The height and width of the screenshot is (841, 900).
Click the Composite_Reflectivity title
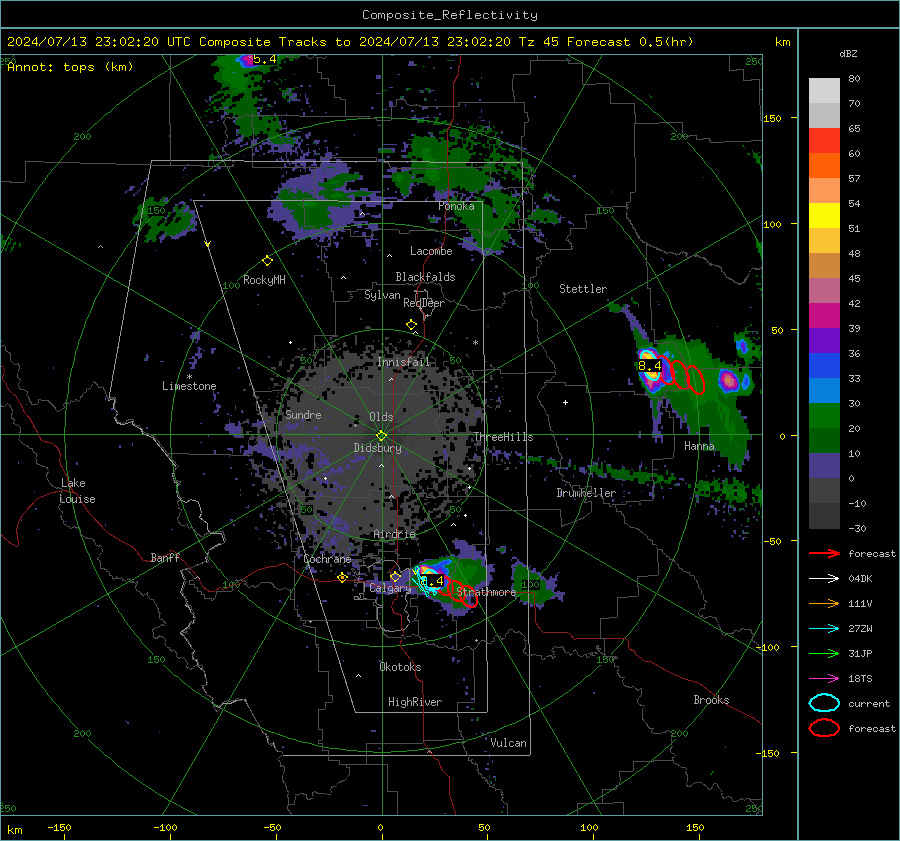click(450, 15)
